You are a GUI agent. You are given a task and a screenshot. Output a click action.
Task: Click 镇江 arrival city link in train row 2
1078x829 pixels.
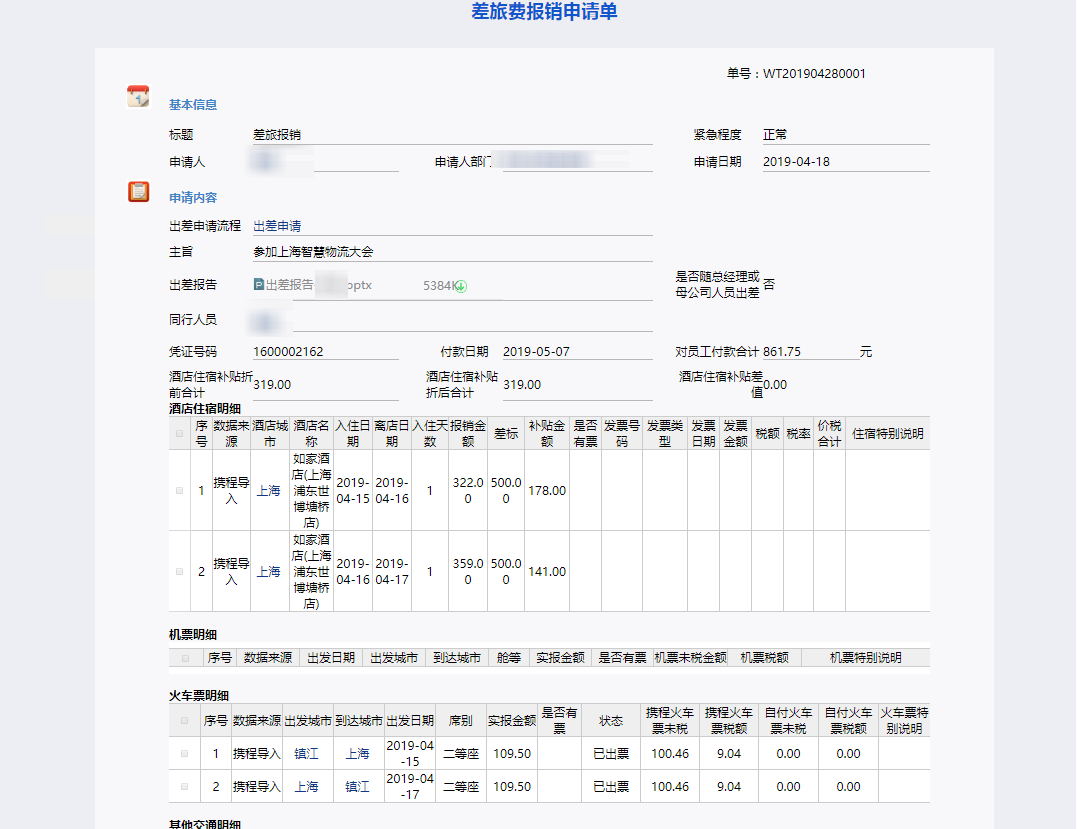click(x=358, y=786)
